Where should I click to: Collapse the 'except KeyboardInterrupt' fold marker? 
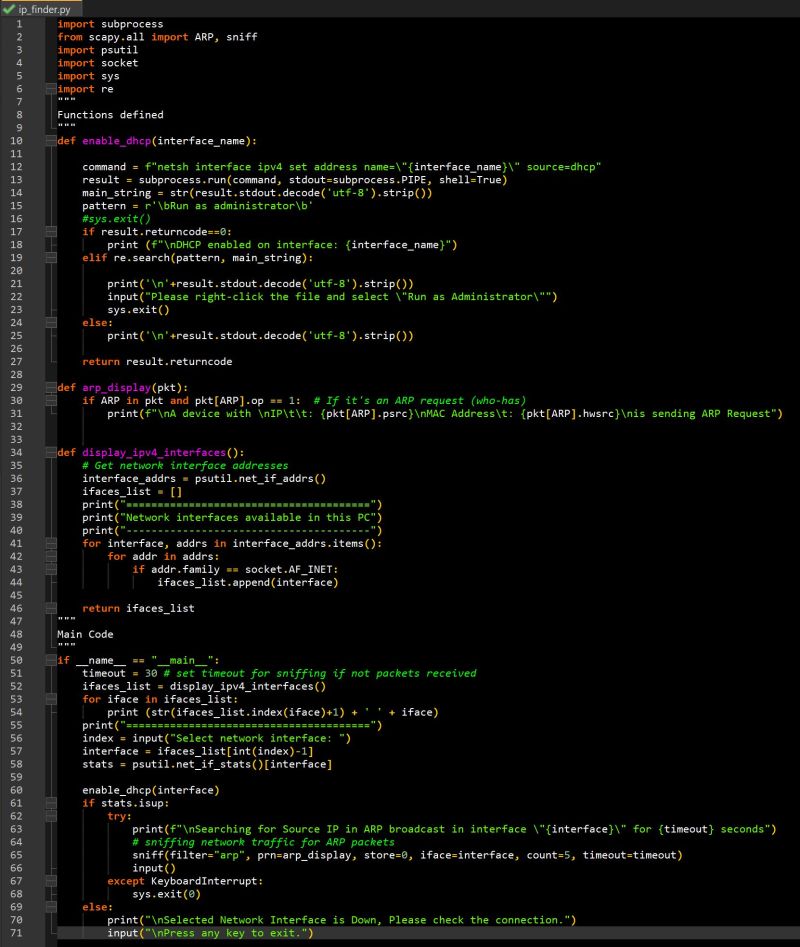point(51,881)
